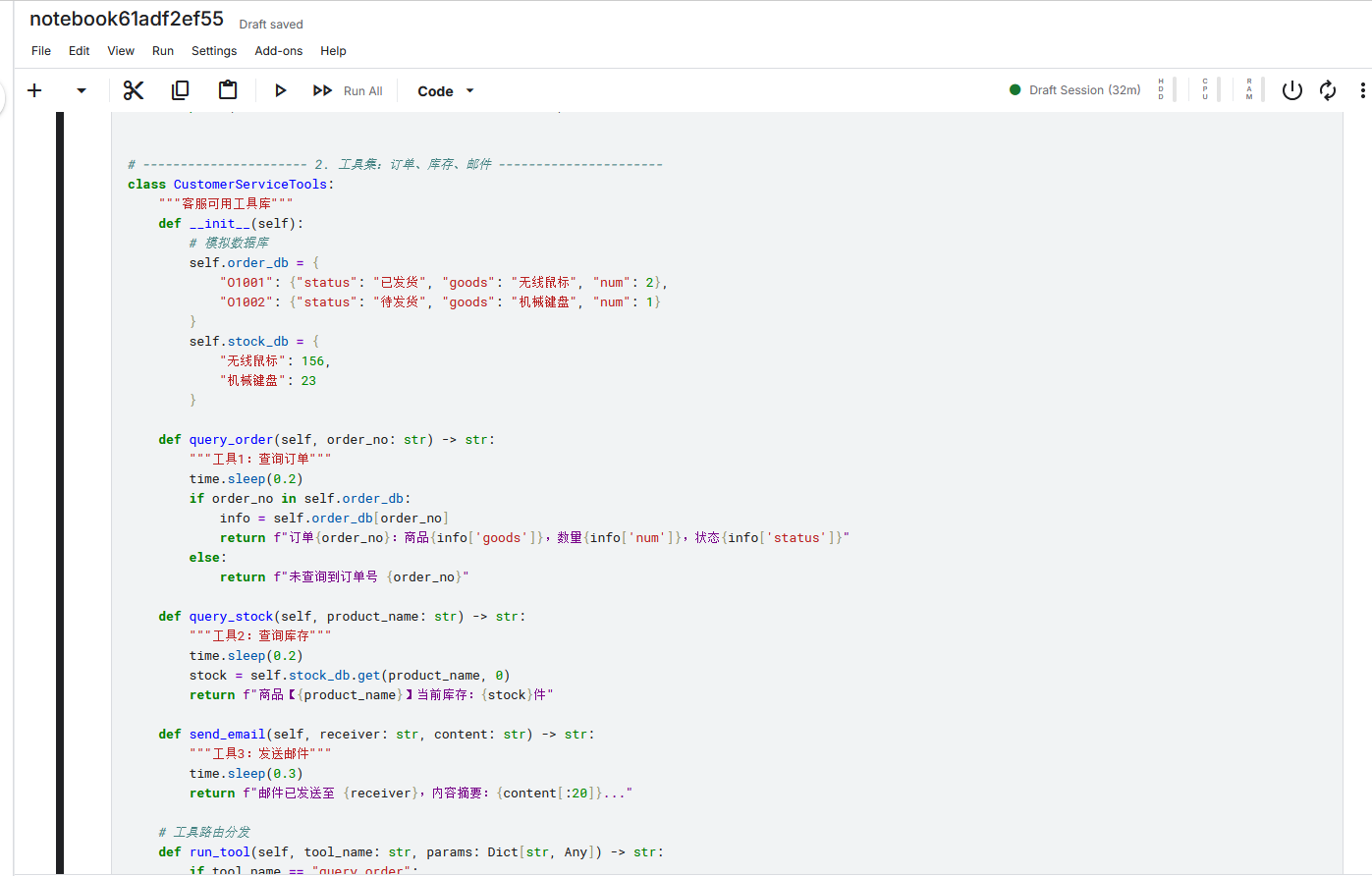Click the 'if order_no in self.order_db' line
1372x876 pixels.
(301, 498)
